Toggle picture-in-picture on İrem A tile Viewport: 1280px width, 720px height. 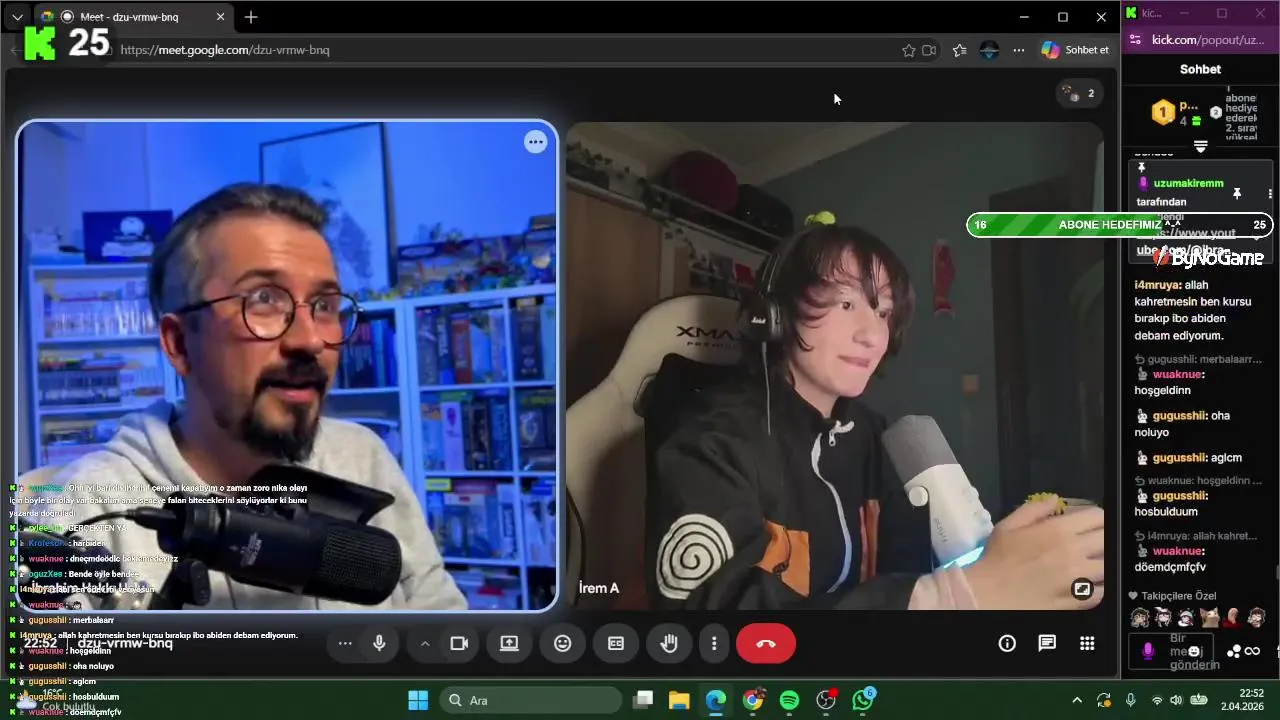coord(1082,589)
